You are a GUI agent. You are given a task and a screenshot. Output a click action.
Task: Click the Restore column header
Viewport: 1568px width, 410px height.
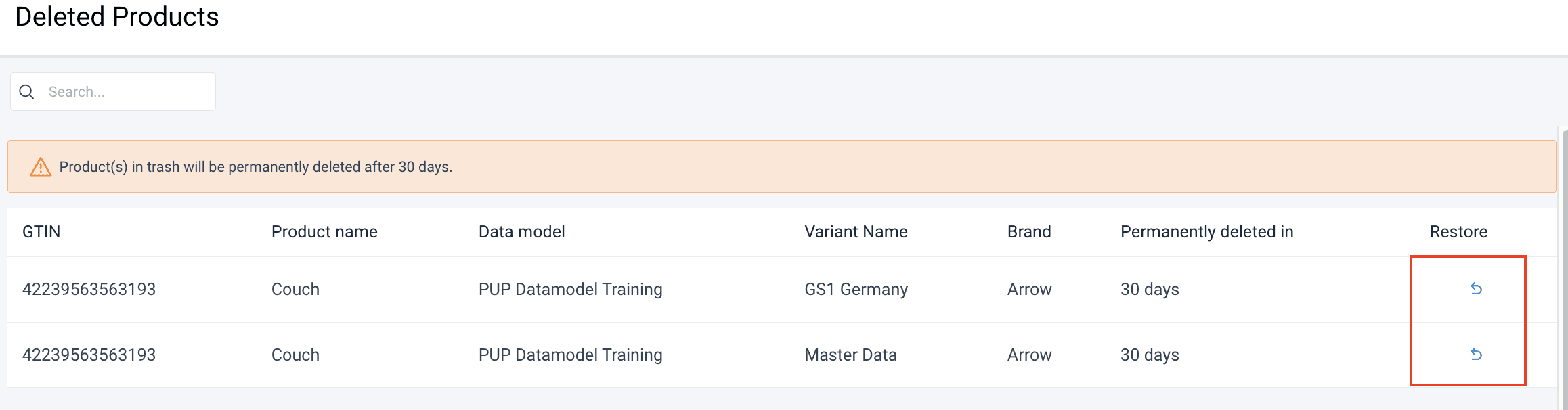[x=1458, y=232]
